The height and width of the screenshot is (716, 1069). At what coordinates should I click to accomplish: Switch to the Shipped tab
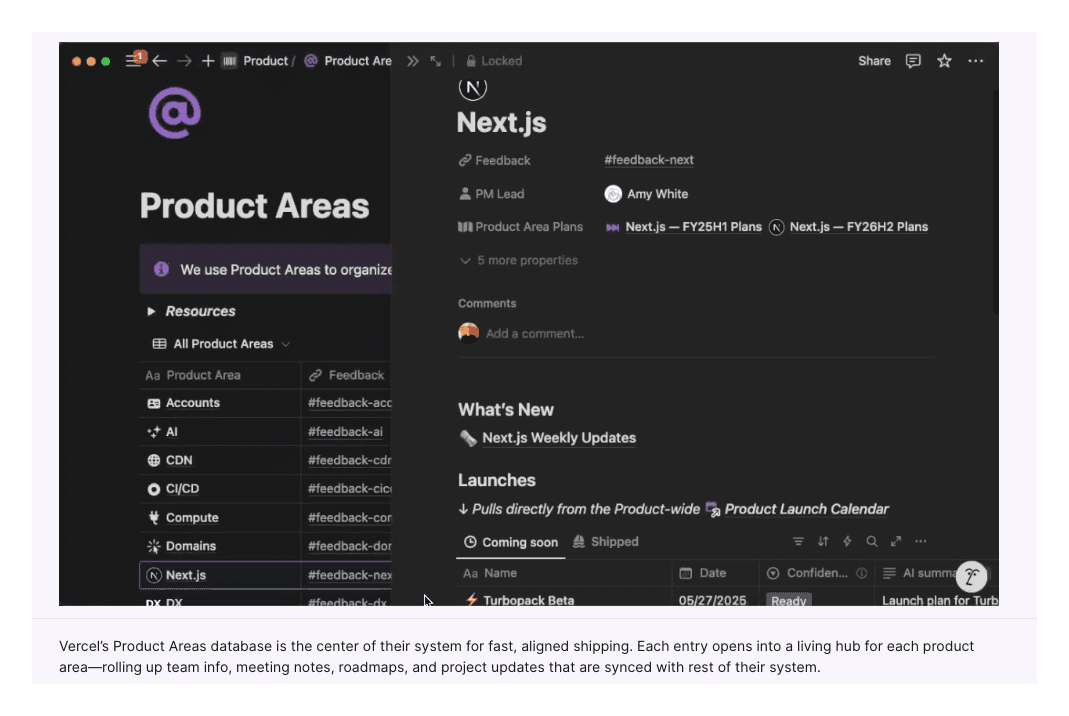tap(605, 541)
